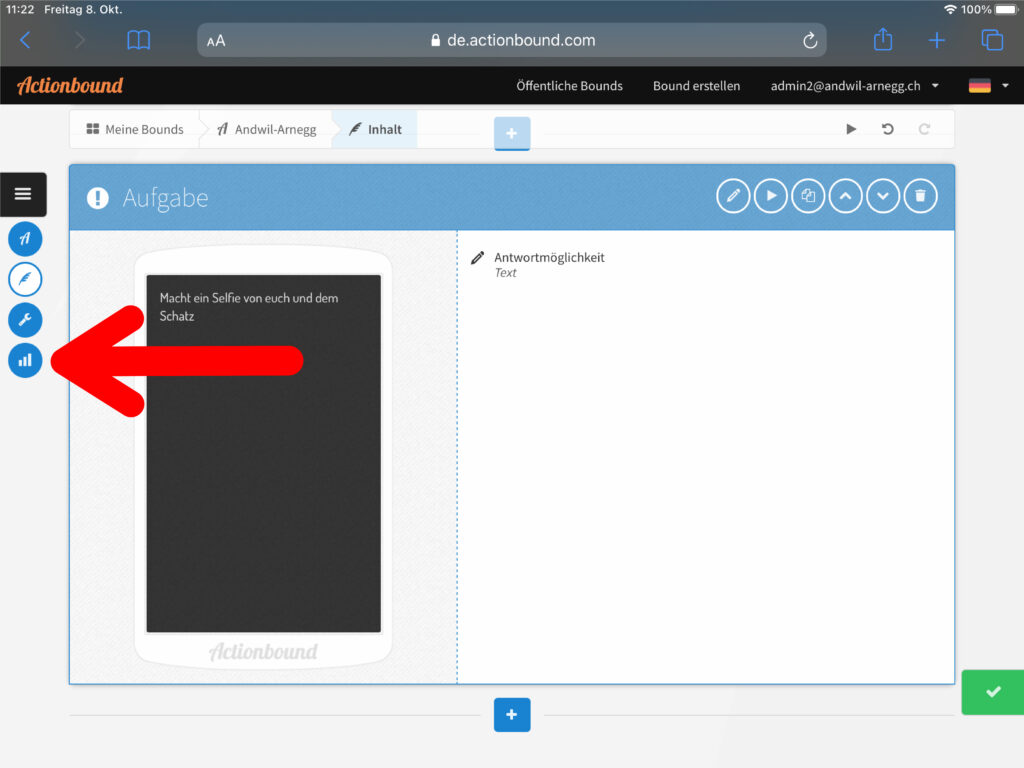Click the Safari address bar

pyautogui.click(x=512, y=40)
